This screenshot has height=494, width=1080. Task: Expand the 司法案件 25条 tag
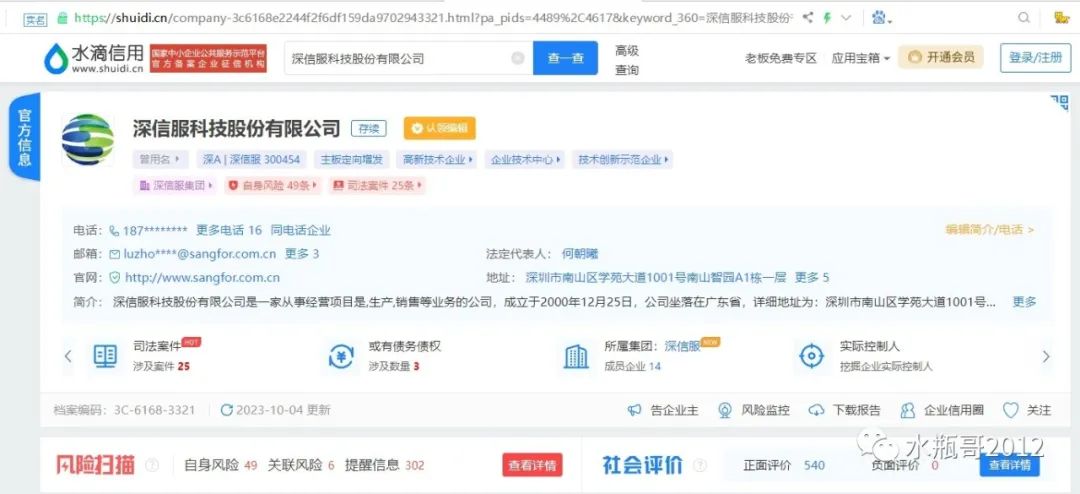(x=377, y=185)
